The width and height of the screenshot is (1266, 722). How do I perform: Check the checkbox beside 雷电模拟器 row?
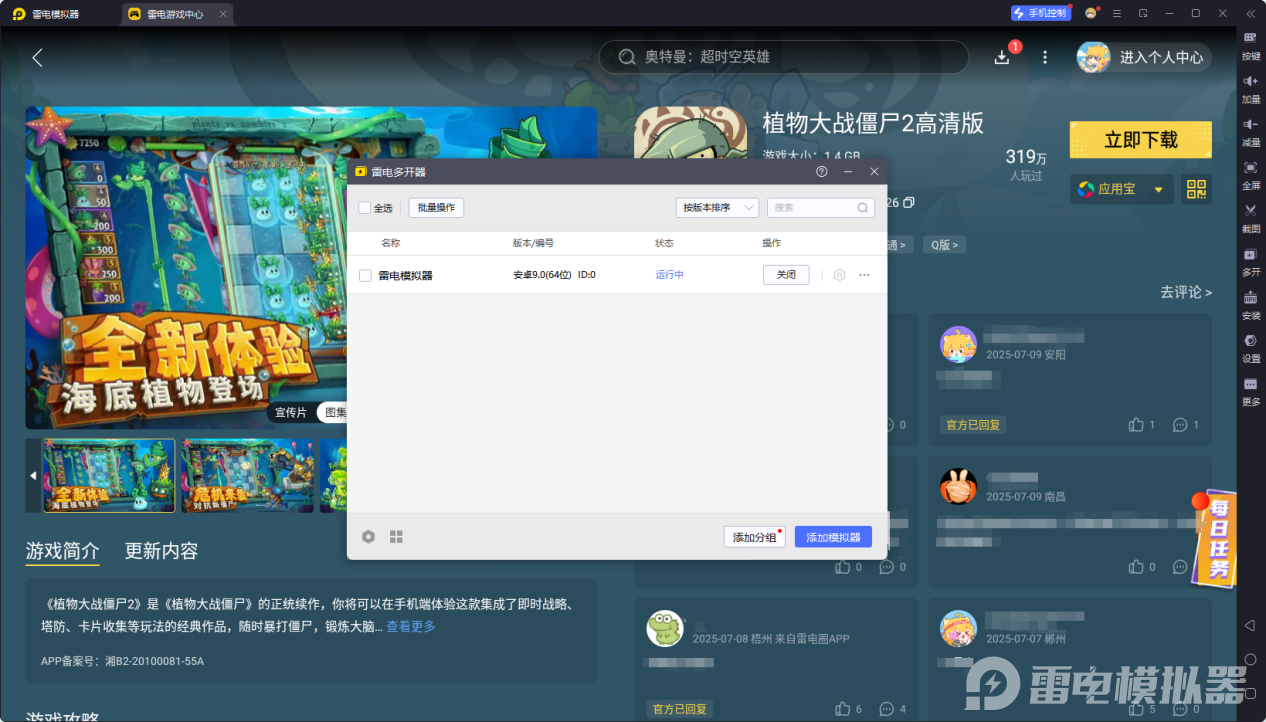(x=365, y=275)
